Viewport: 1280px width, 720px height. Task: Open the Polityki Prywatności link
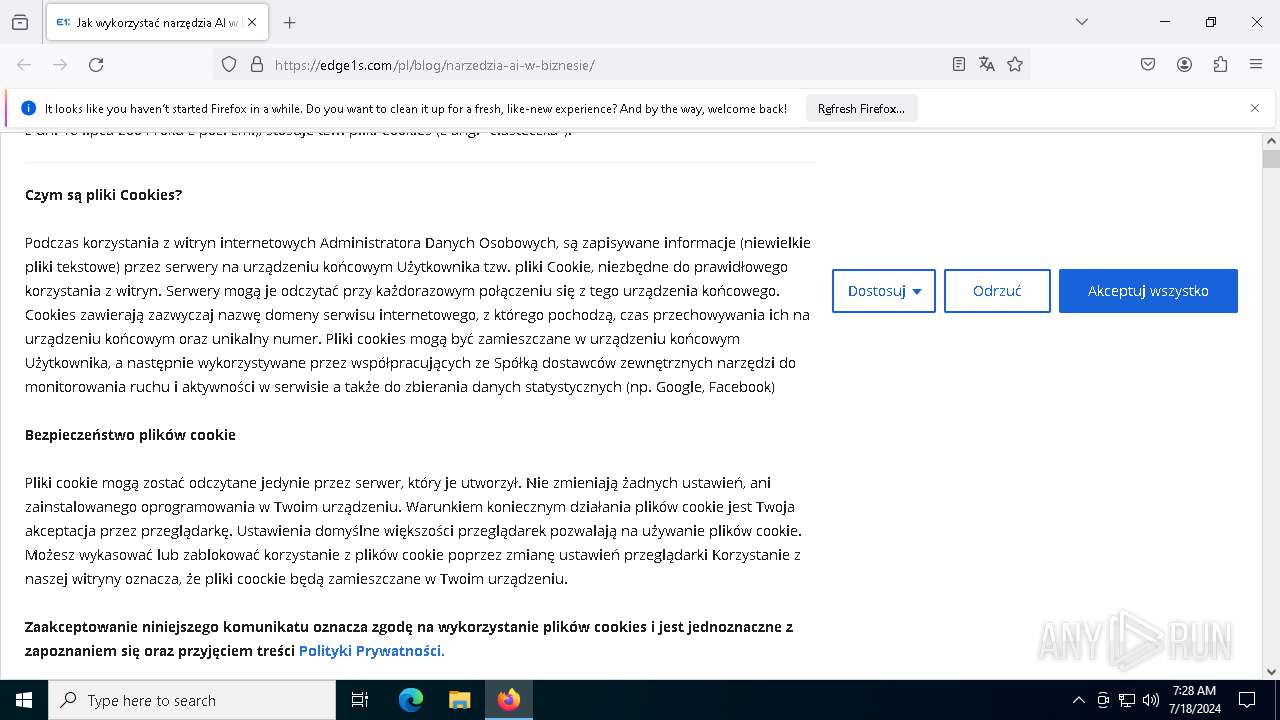(371, 651)
